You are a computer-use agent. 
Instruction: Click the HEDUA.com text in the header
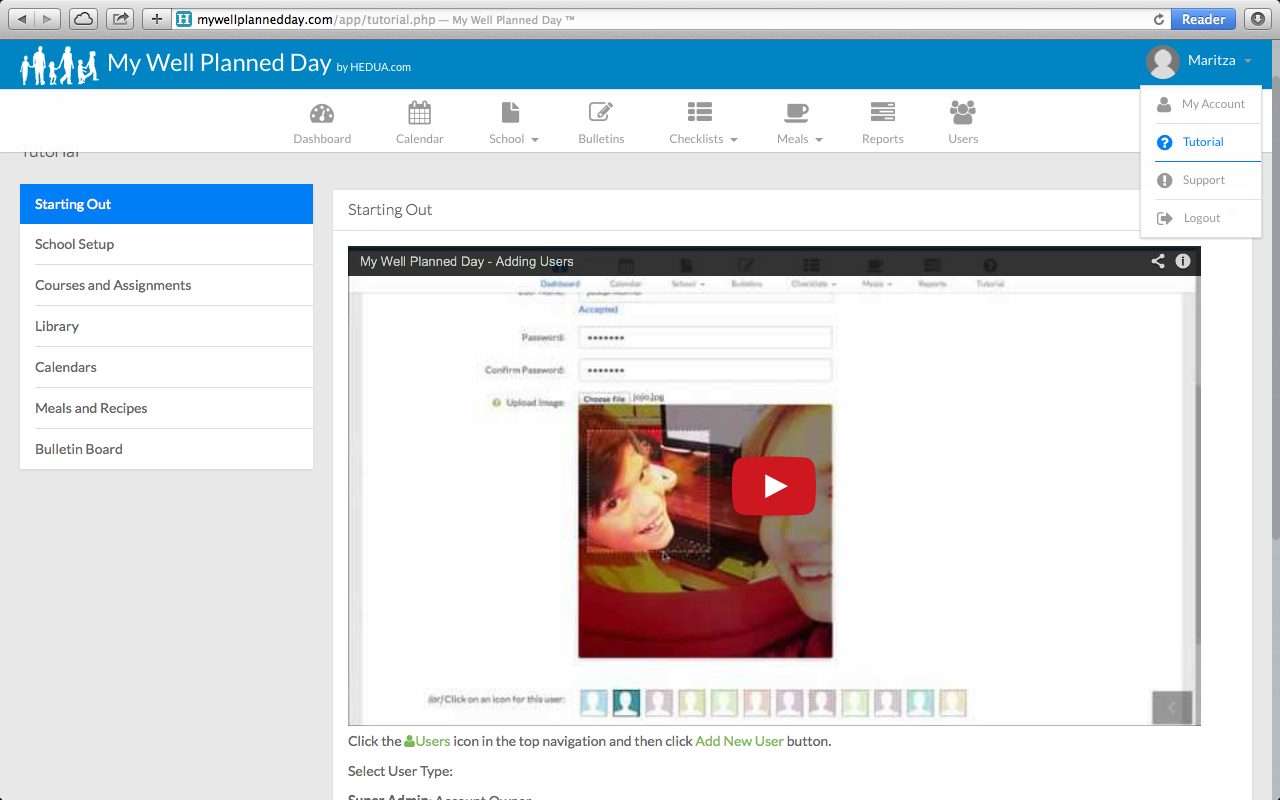click(x=381, y=68)
